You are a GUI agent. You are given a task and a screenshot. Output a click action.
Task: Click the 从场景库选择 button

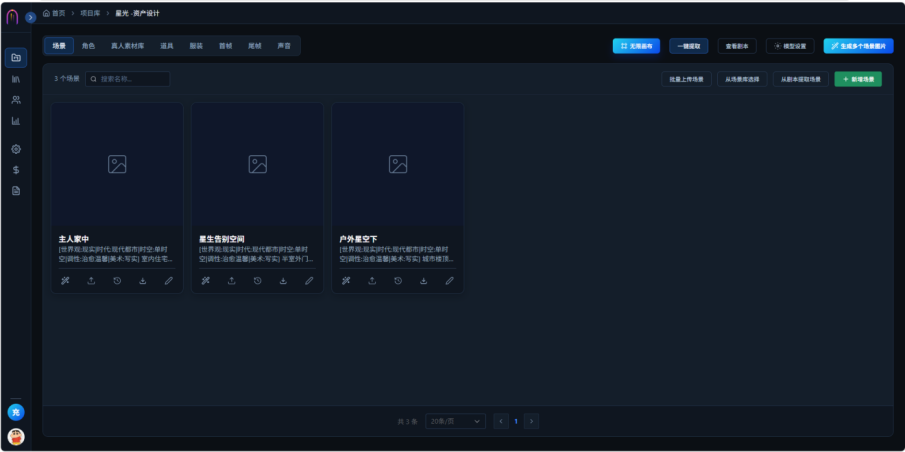tap(742, 79)
